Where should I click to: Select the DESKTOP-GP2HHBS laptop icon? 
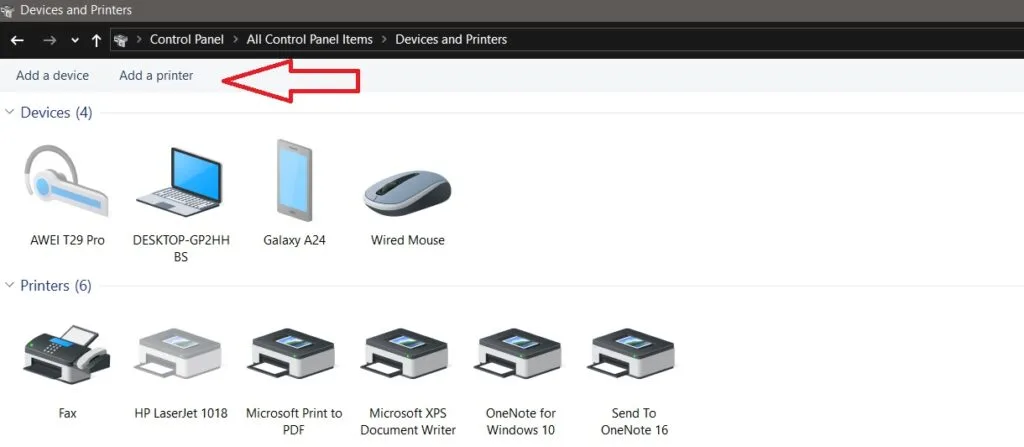click(180, 182)
